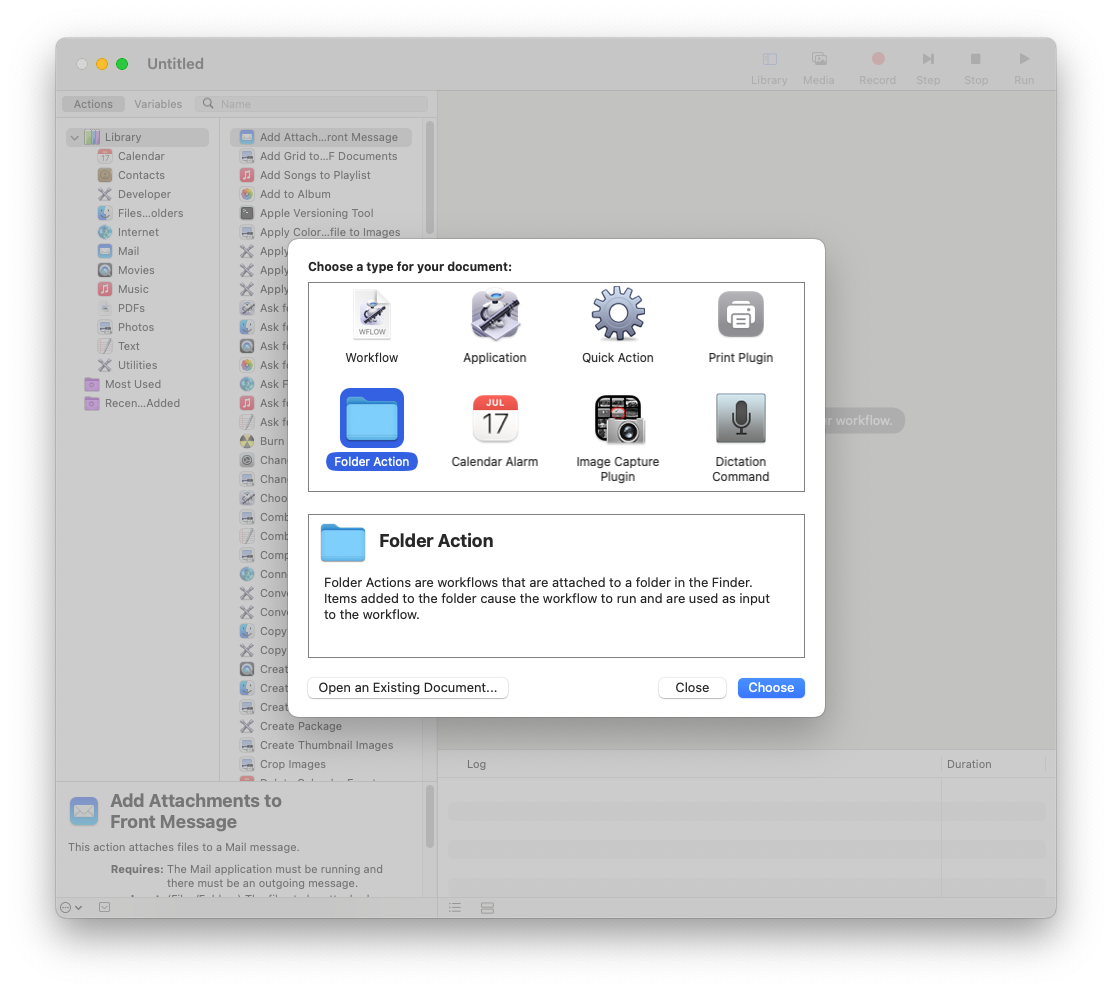Switch to the Variables tab

pos(157,103)
